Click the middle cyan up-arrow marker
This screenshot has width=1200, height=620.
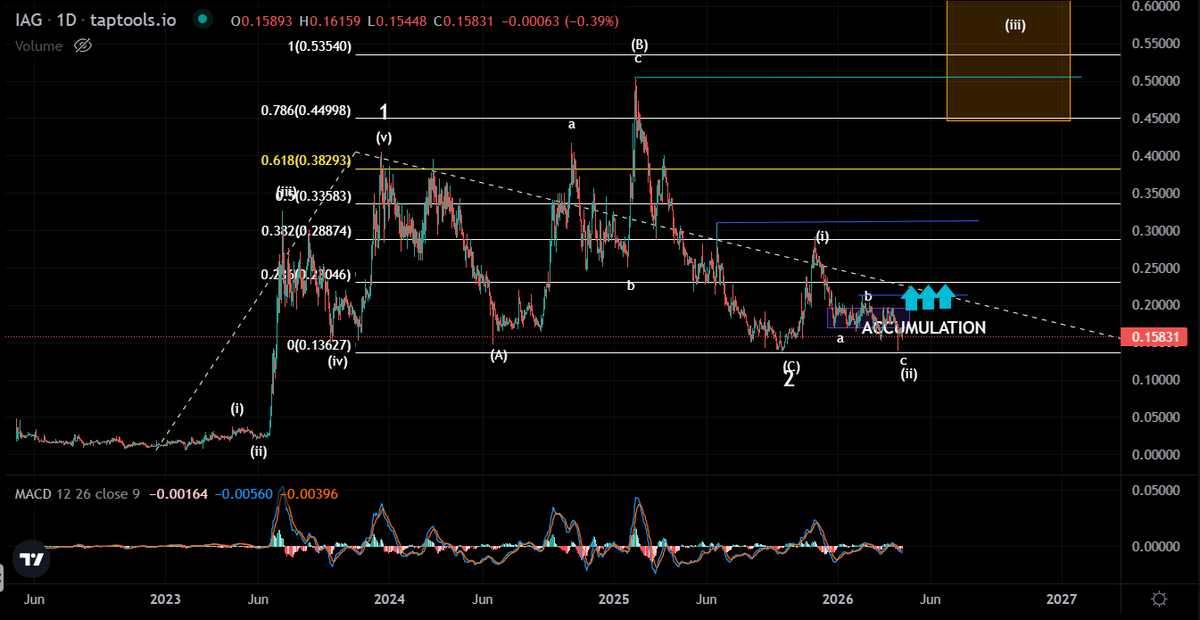pos(927,297)
